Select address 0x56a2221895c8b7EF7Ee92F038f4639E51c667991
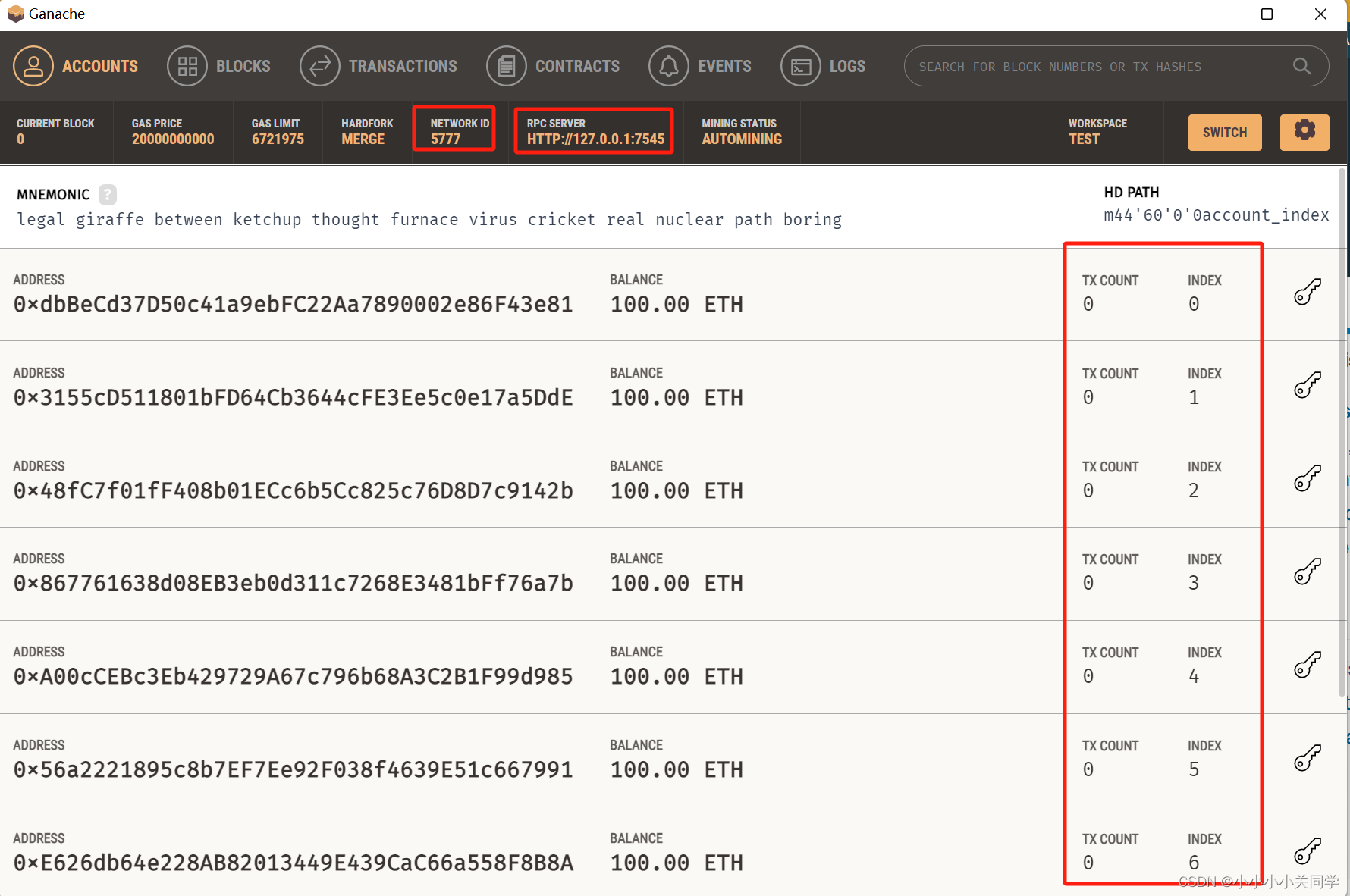Image resolution: width=1350 pixels, height=896 pixels. 293,770
